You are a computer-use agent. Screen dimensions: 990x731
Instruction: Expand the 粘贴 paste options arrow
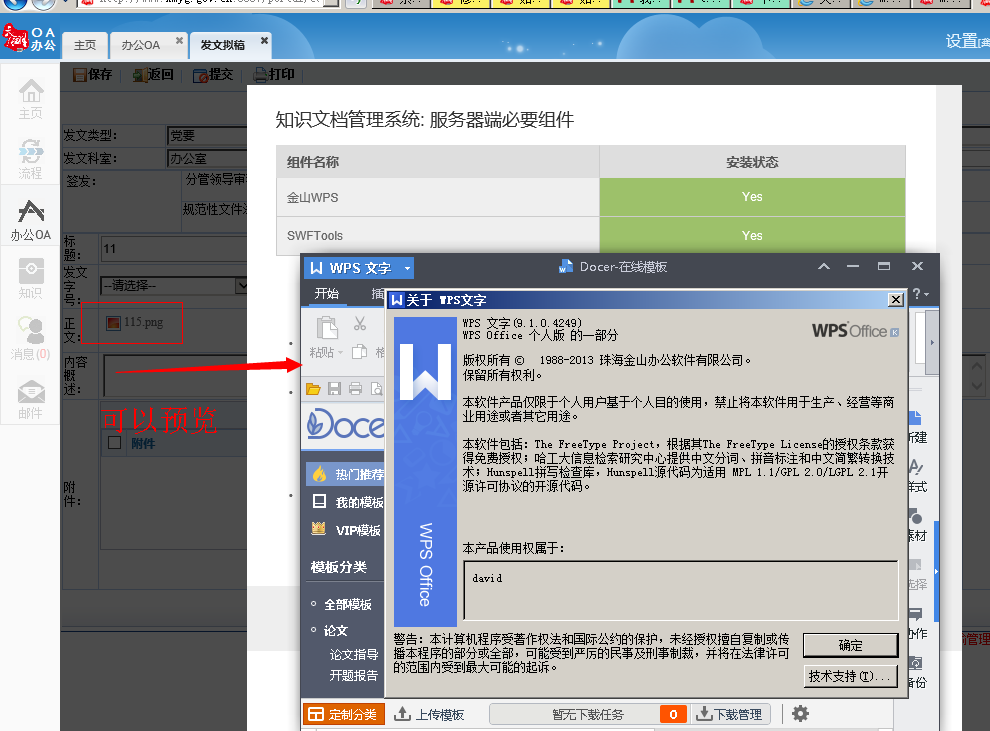[340, 352]
